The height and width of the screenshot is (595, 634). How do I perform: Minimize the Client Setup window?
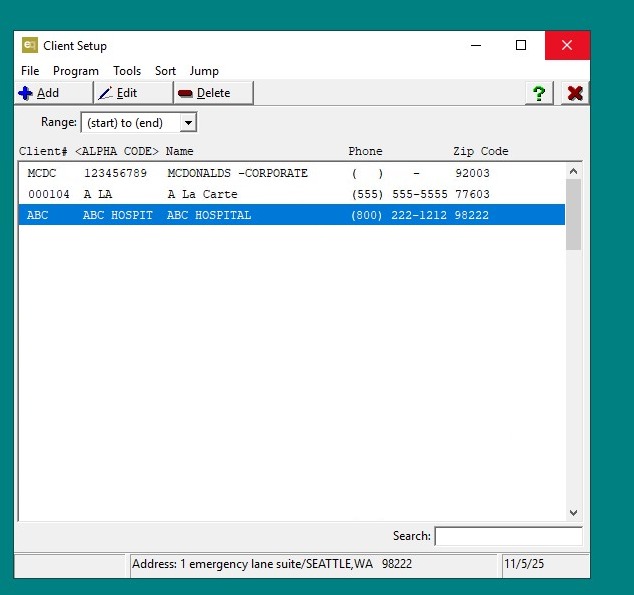(x=476, y=45)
